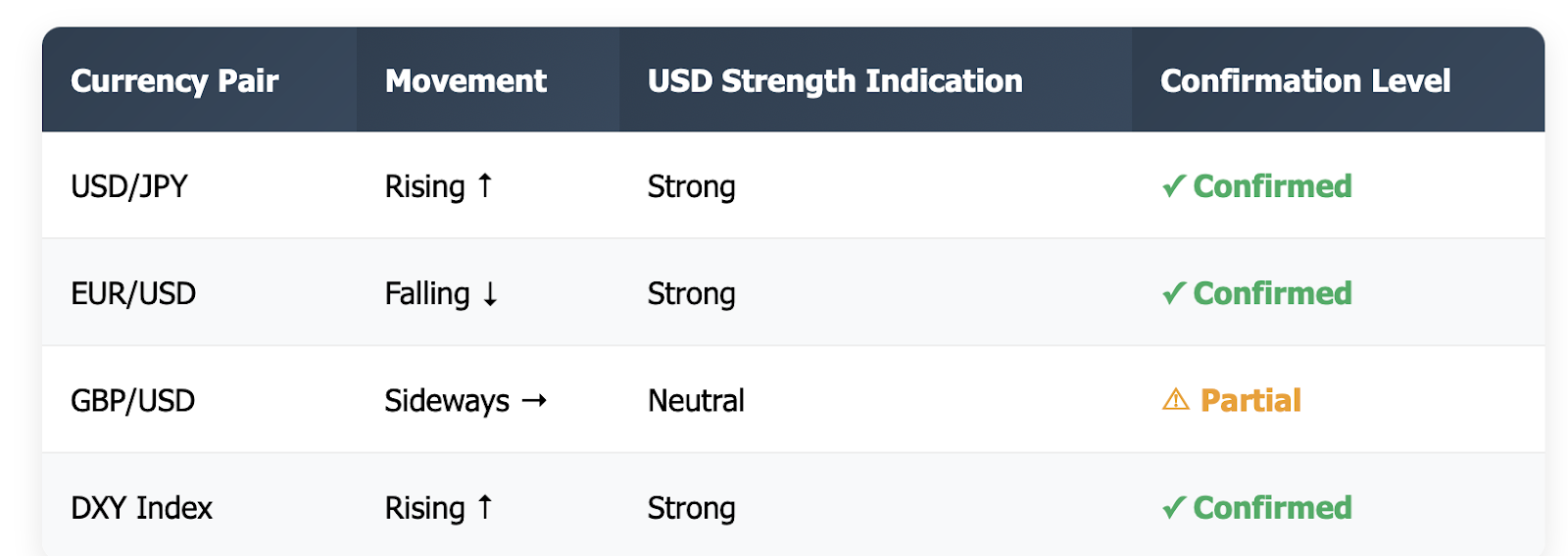Click the sideways arrow in GBP/USD row

point(534,400)
